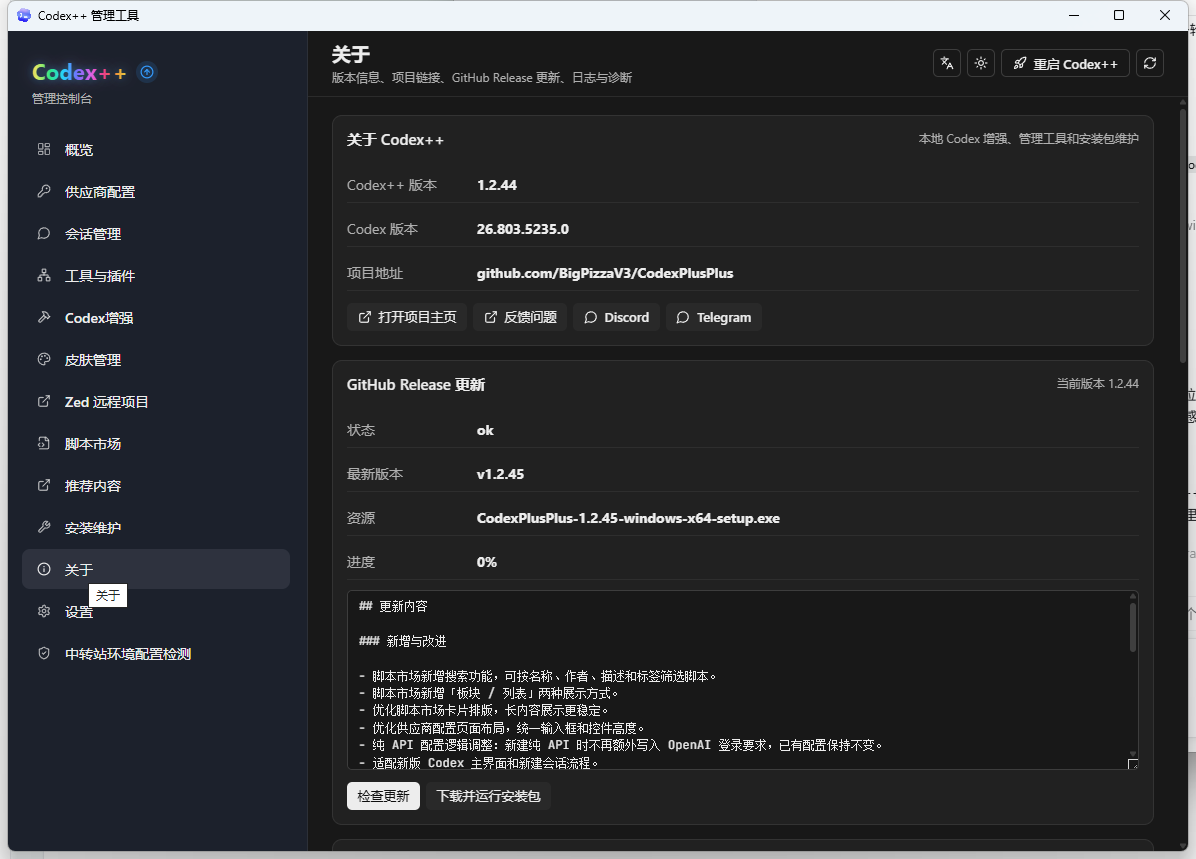The image size is (1196, 859).
Task: Maximize the Codex++ 管理工具 window
Action: (1119, 15)
